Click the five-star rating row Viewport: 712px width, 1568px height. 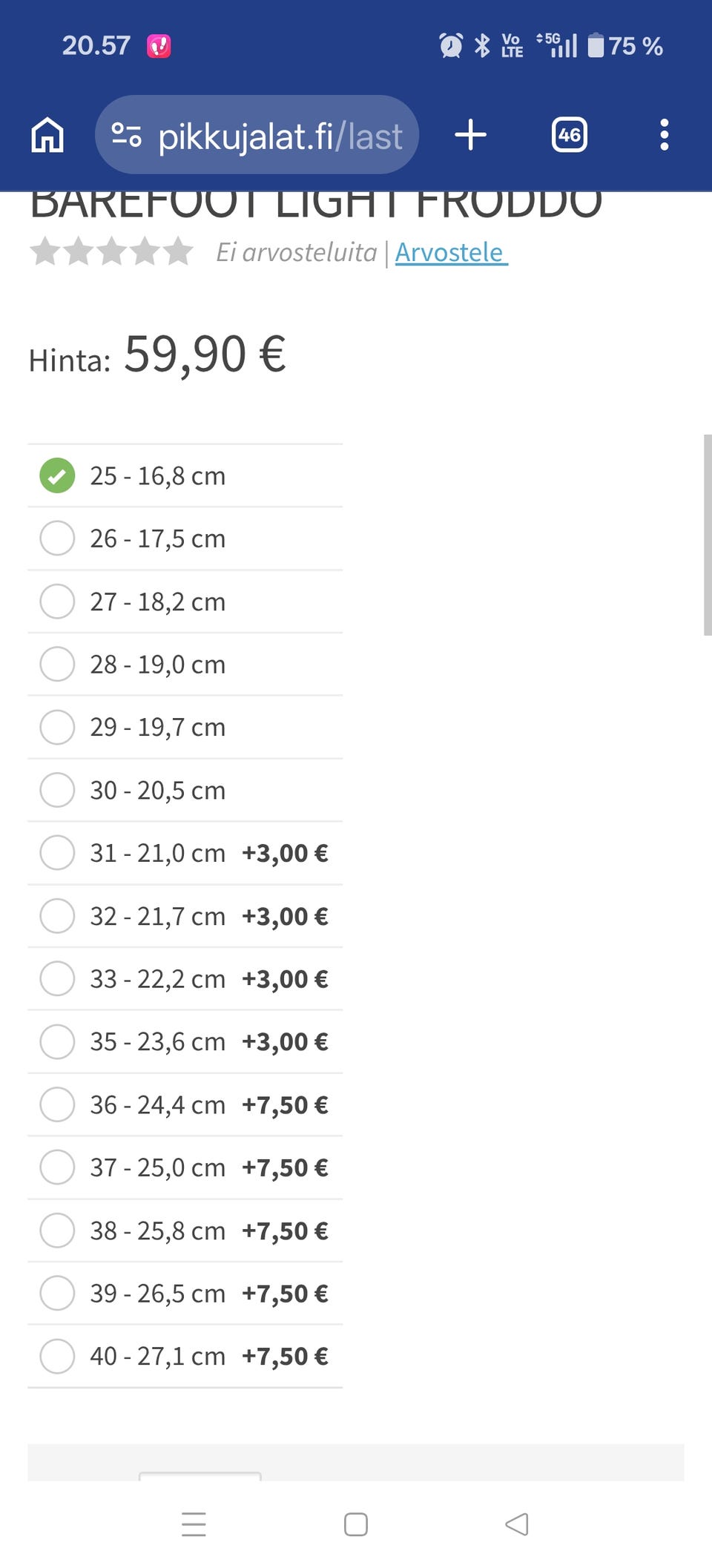(x=111, y=252)
